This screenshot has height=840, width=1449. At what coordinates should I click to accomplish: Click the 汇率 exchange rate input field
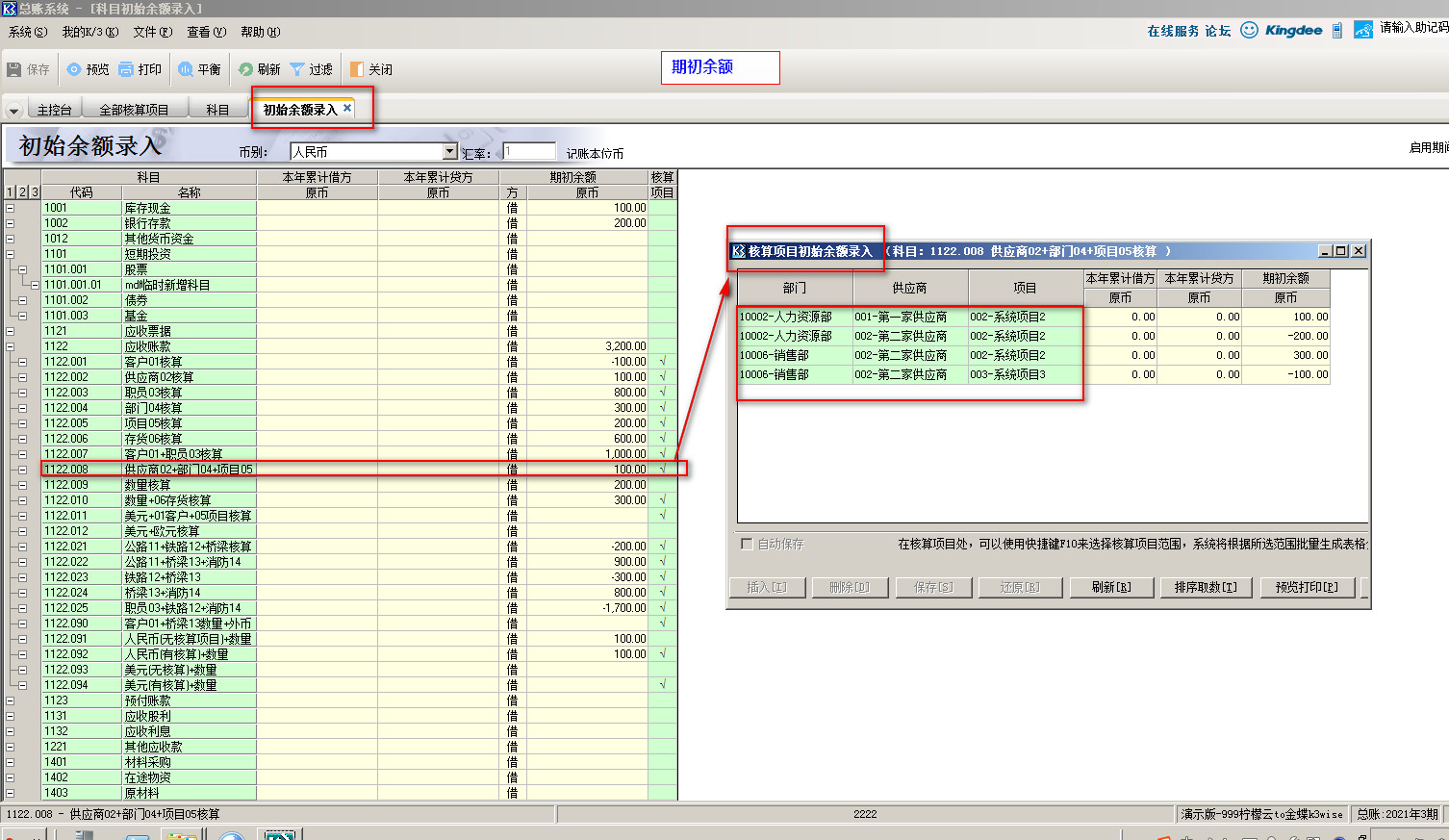click(529, 152)
